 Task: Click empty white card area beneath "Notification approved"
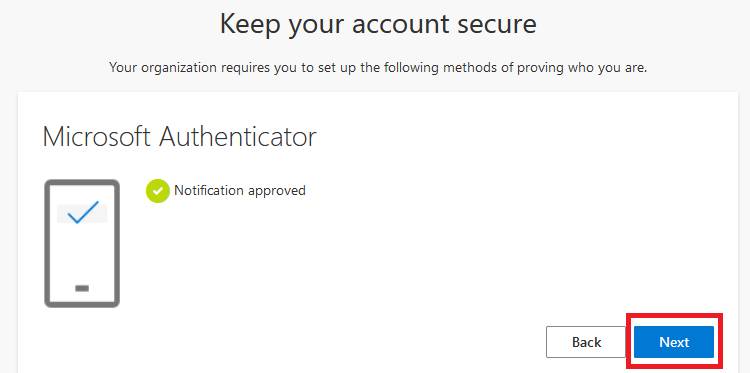(335, 258)
